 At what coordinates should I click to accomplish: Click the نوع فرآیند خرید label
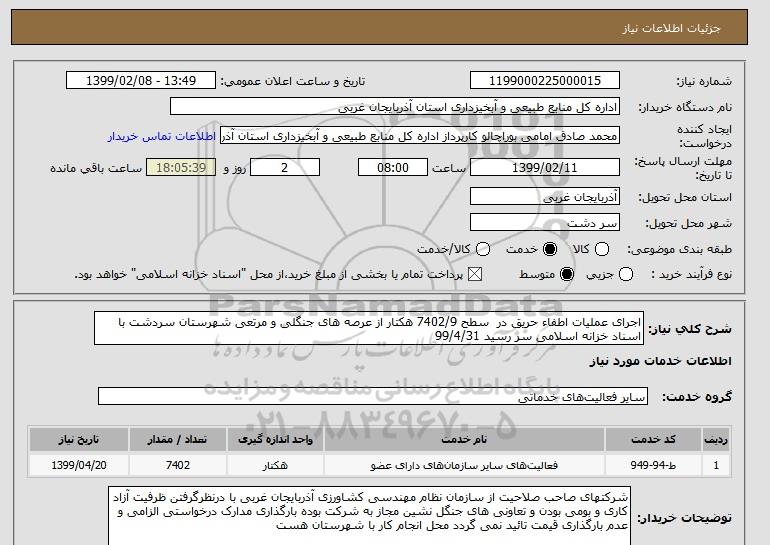click(691, 274)
